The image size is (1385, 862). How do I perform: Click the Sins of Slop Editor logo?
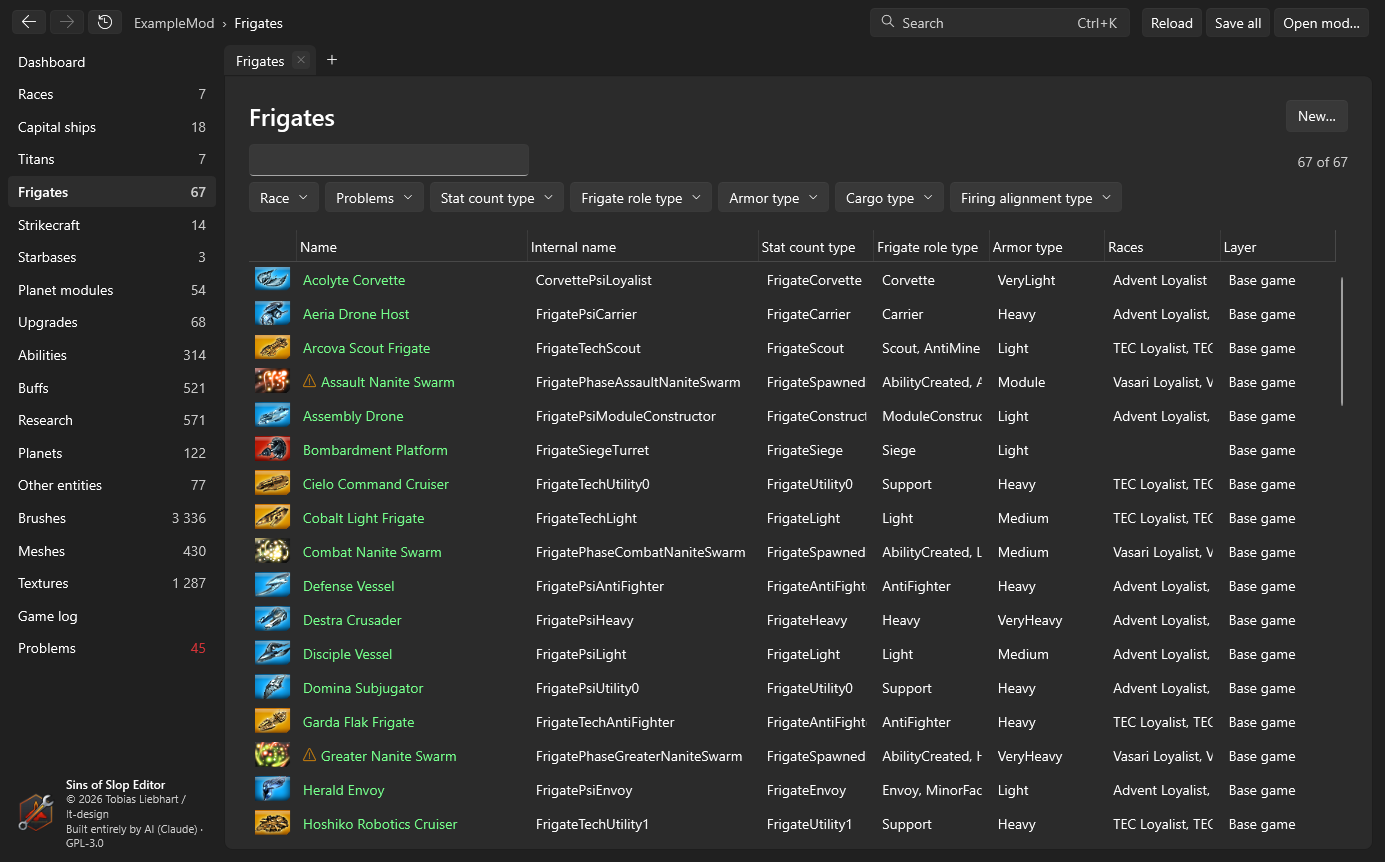(36, 812)
